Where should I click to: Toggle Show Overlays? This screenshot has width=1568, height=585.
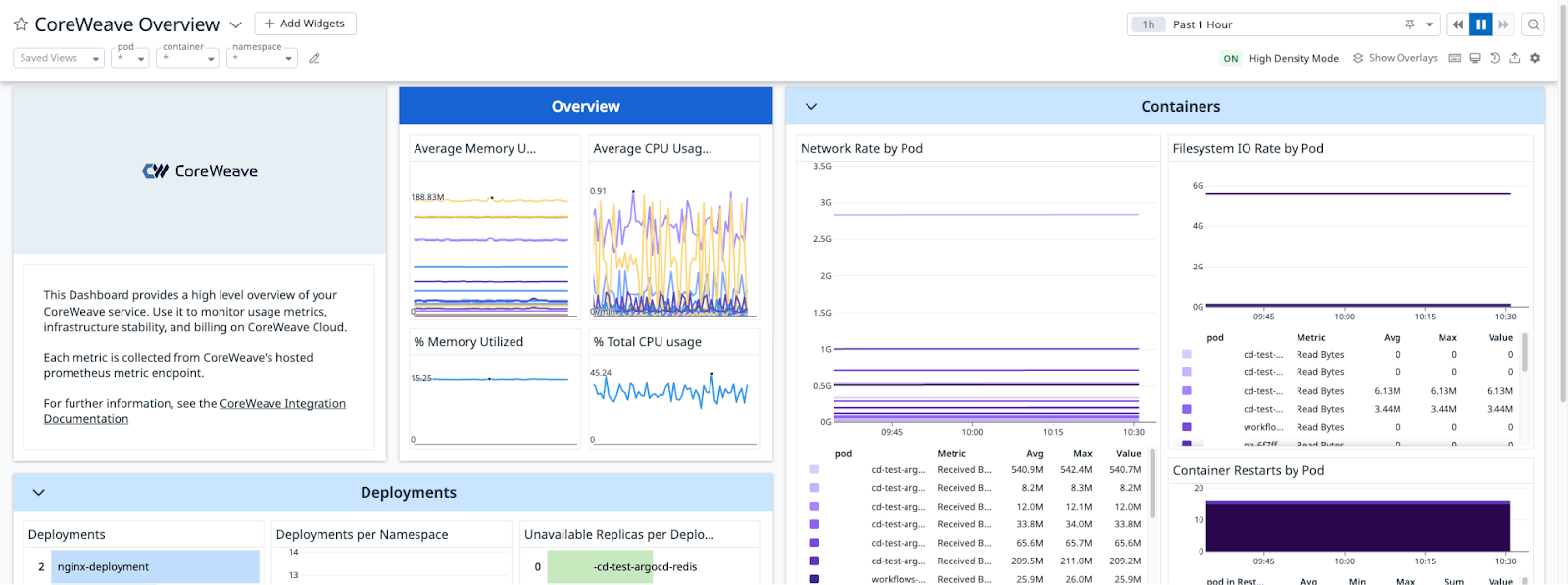(x=1396, y=58)
